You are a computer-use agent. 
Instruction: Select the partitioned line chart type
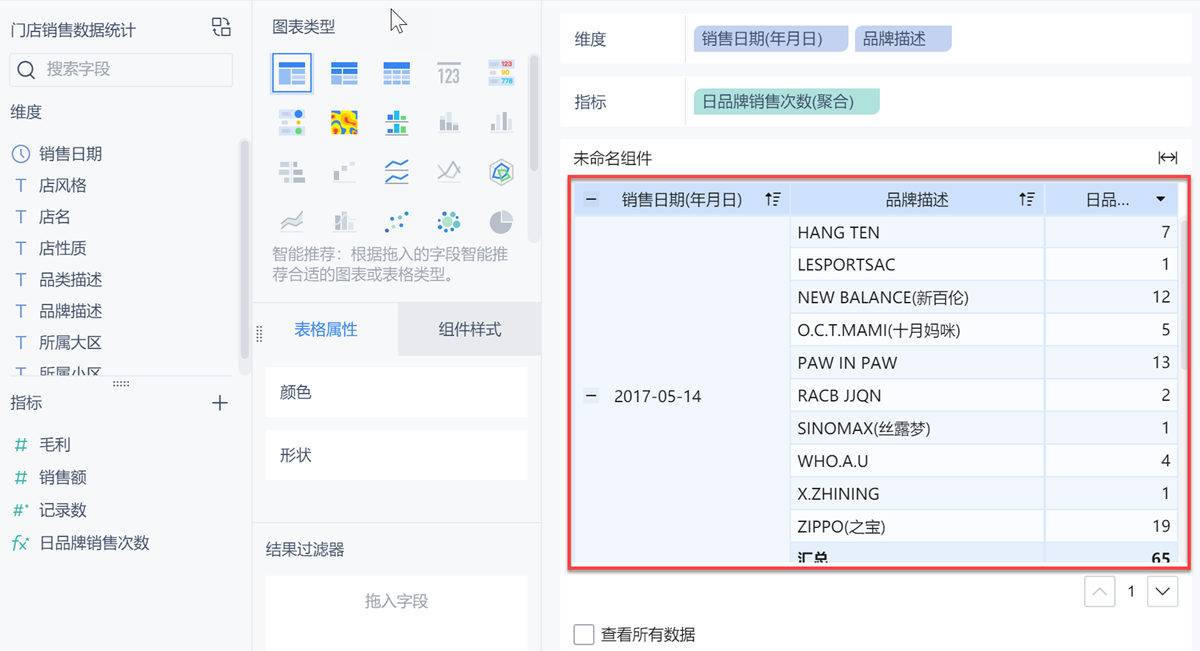(397, 172)
